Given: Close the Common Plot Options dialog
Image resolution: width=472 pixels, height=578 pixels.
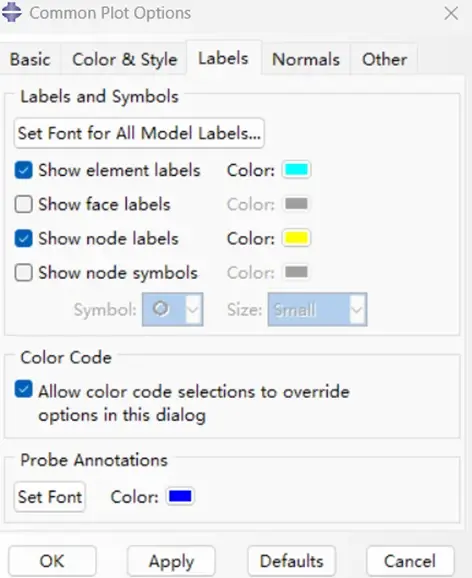Looking at the screenshot, I should coord(451,13).
